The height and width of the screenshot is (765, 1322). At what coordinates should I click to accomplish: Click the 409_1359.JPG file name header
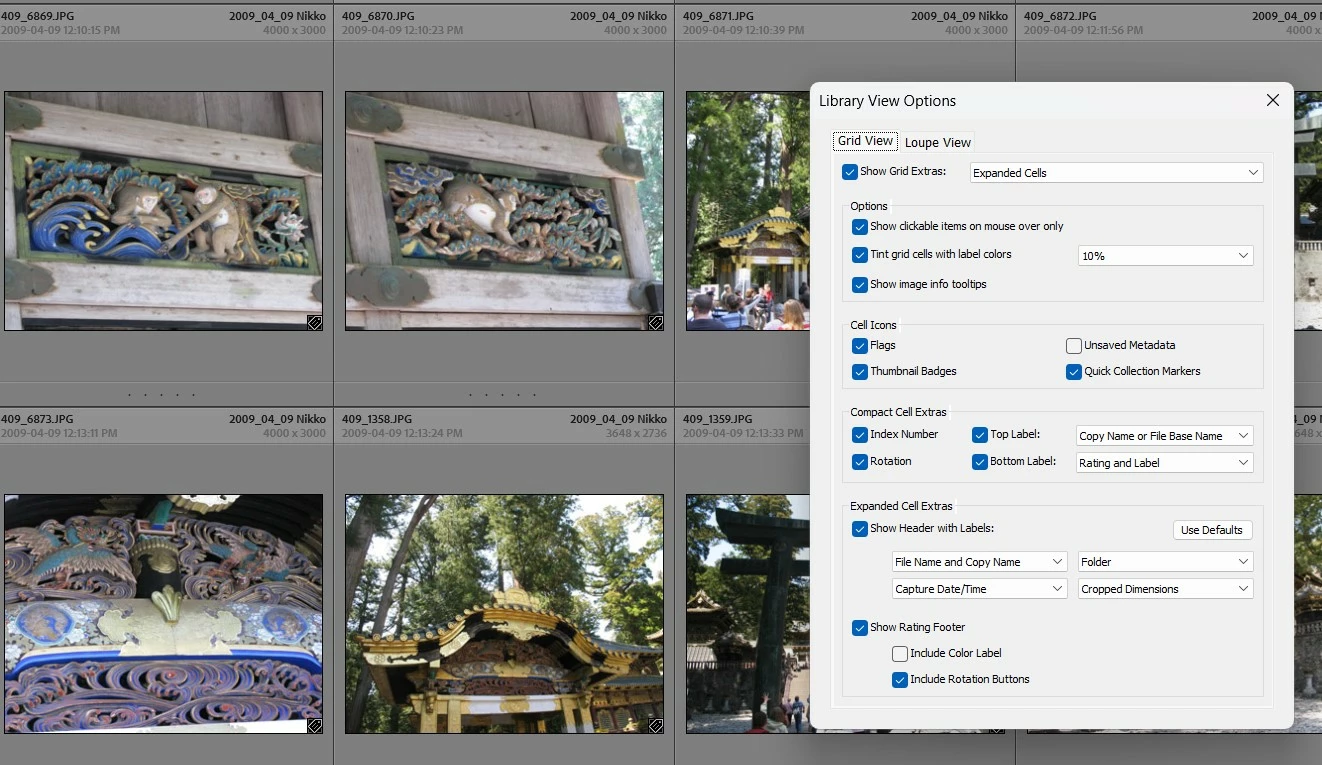(x=718, y=419)
